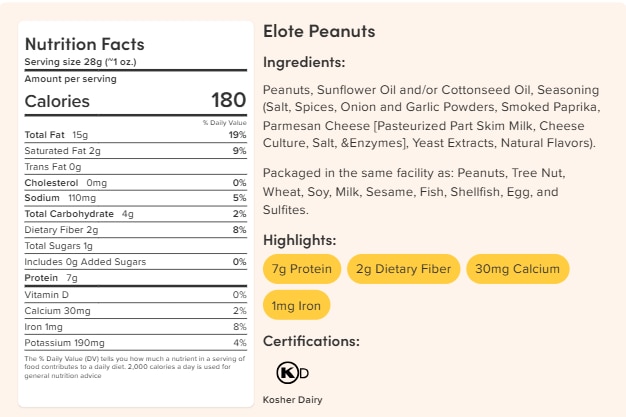The width and height of the screenshot is (626, 417).
Task: Click the Potassium 190mg row
Action: click(x=135, y=341)
